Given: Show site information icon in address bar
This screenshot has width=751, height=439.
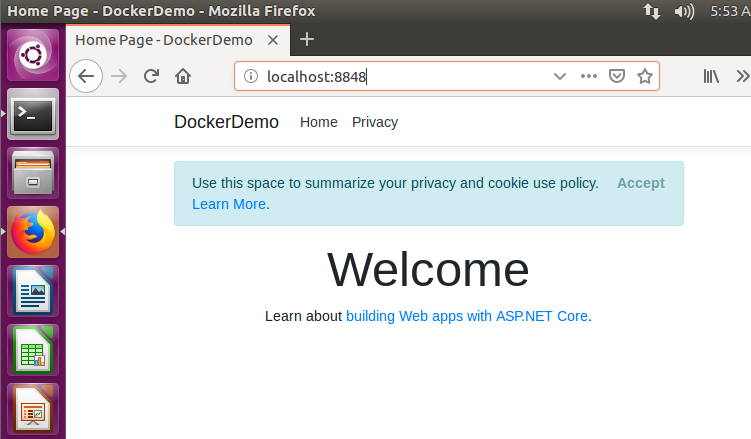Looking at the screenshot, I should point(251,76).
